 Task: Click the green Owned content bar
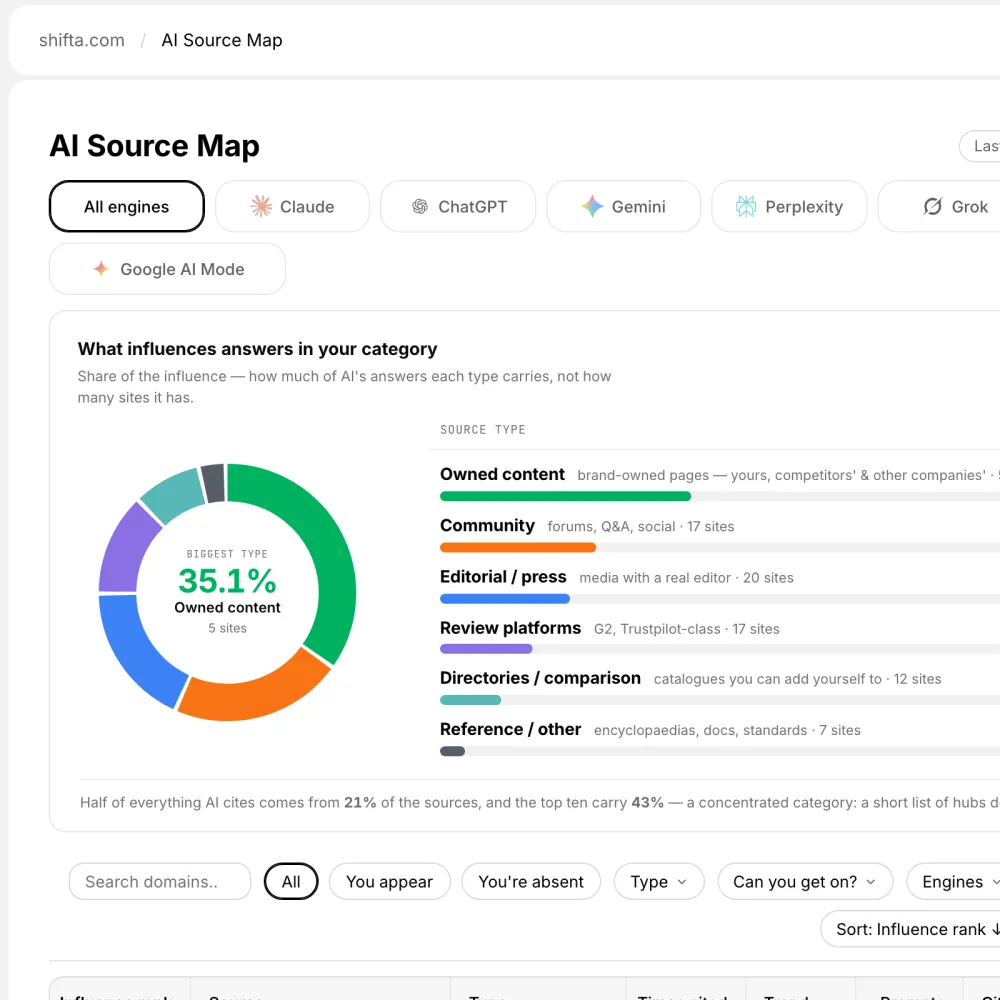tap(565, 496)
